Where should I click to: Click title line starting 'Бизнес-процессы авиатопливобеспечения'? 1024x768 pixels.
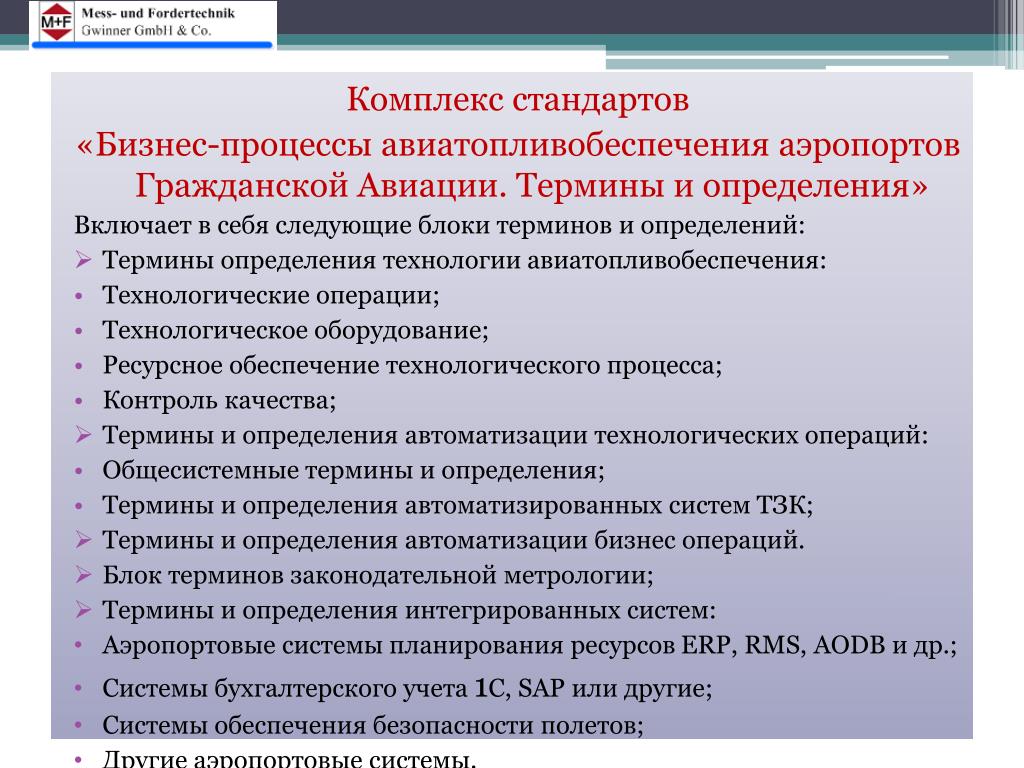click(x=518, y=145)
